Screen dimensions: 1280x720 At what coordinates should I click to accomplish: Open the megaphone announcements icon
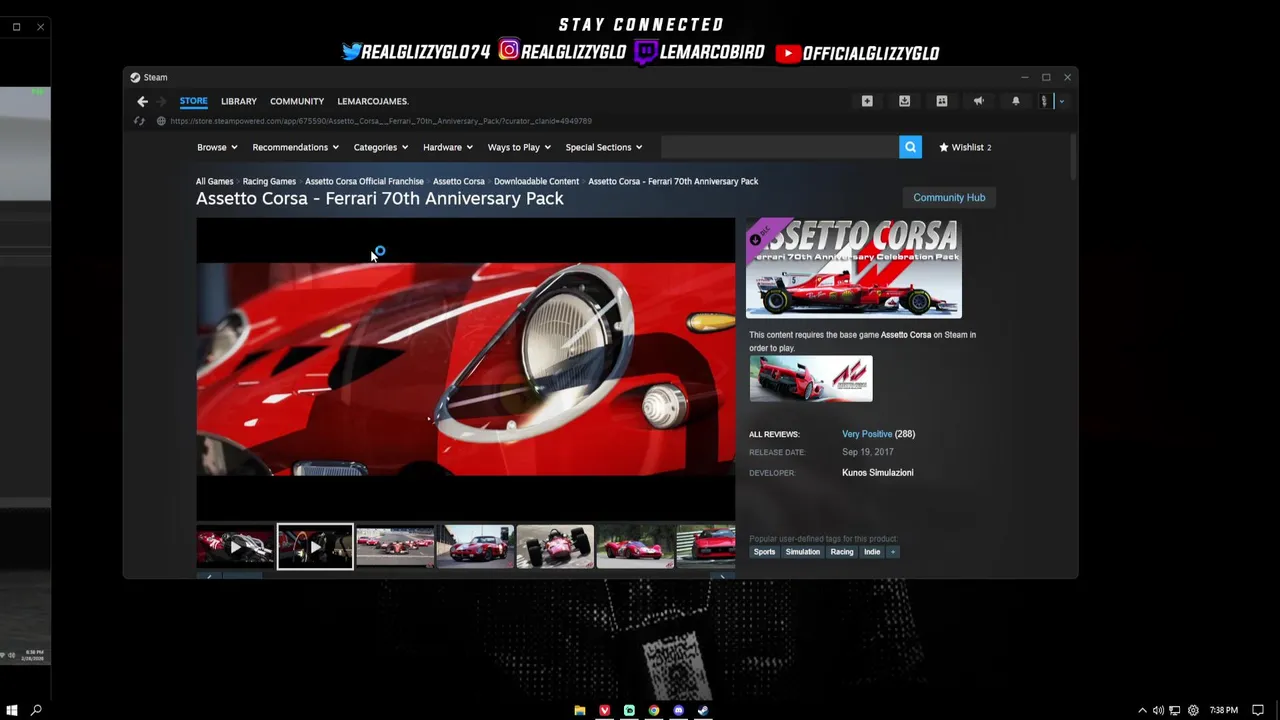978,101
